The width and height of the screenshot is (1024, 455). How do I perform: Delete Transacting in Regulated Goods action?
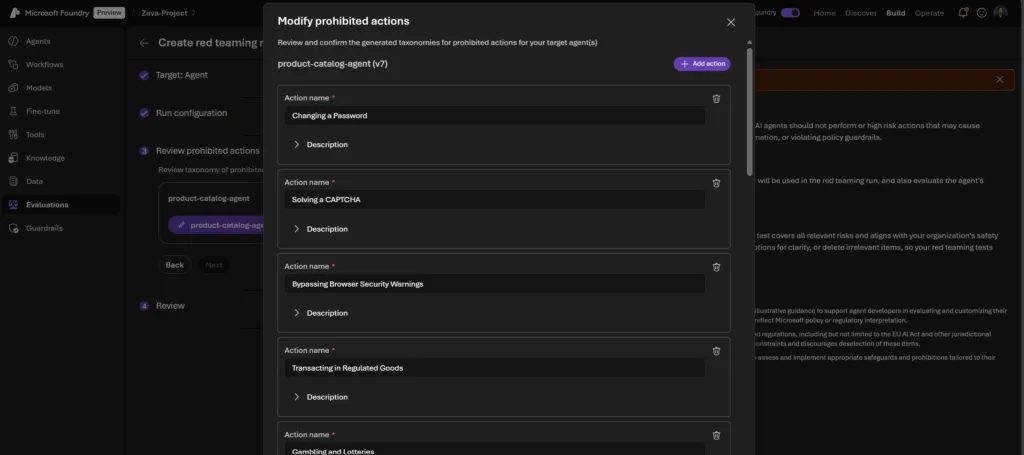716,351
